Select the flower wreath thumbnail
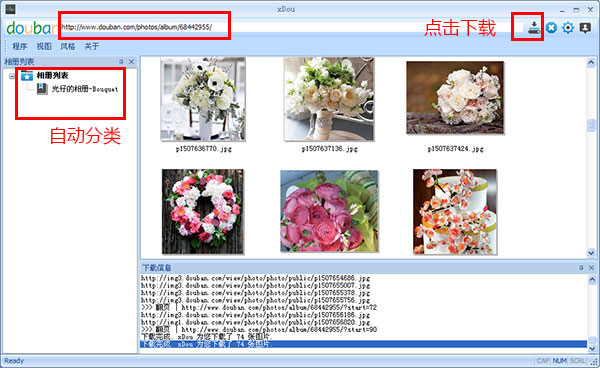Image resolution: width=600 pixels, height=368 pixels. click(x=203, y=212)
